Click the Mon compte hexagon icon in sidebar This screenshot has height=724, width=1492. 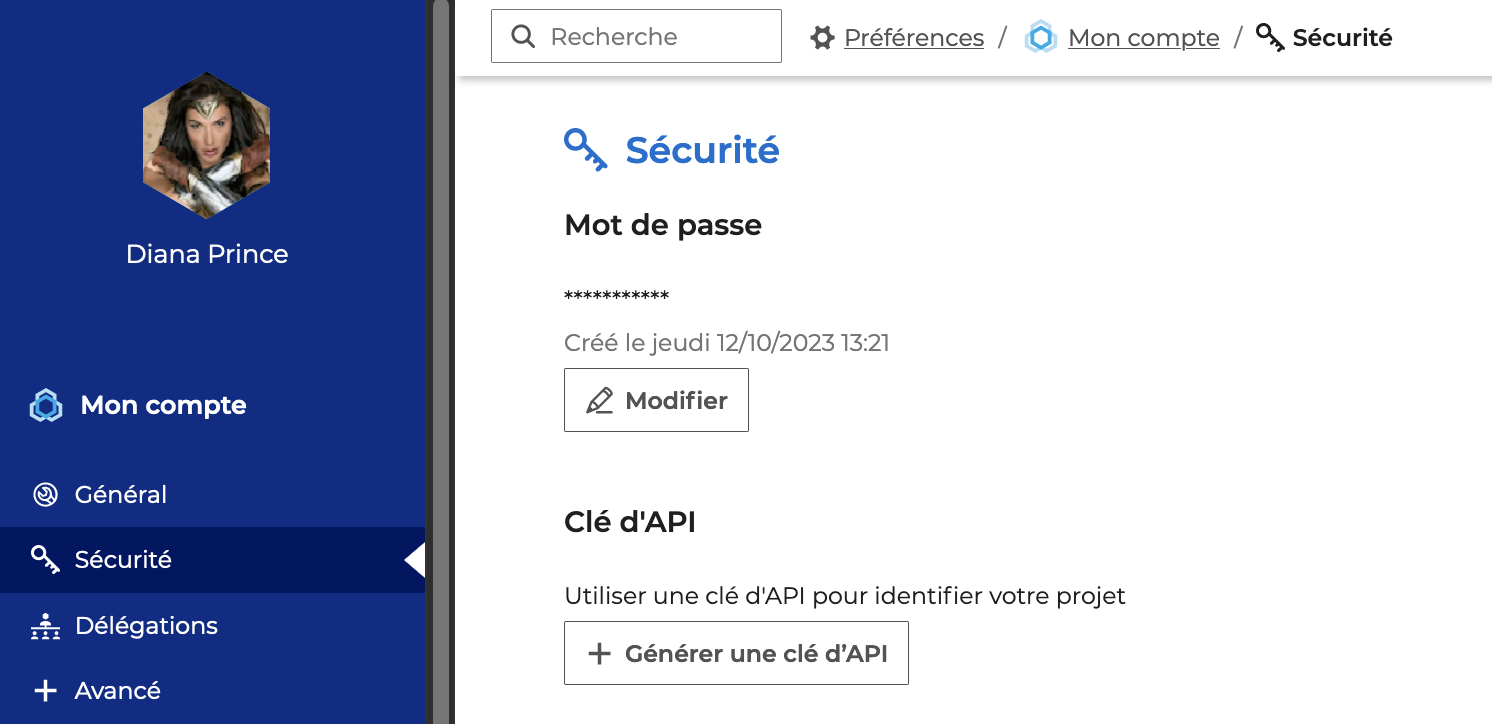tap(46, 405)
